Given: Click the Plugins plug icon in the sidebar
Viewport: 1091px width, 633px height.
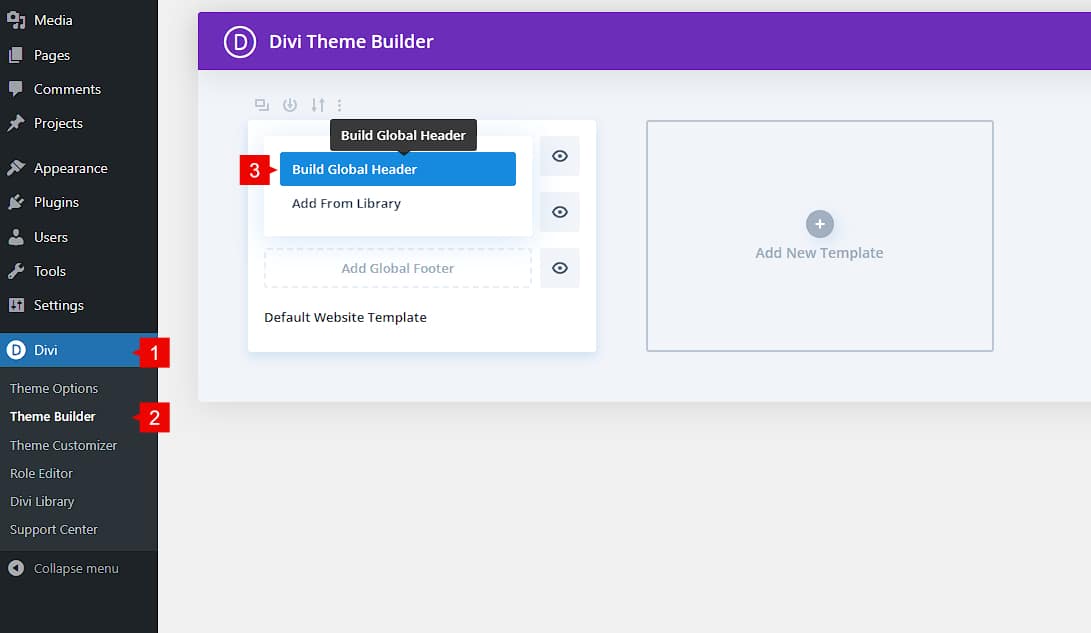Looking at the screenshot, I should pyautogui.click(x=16, y=202).
